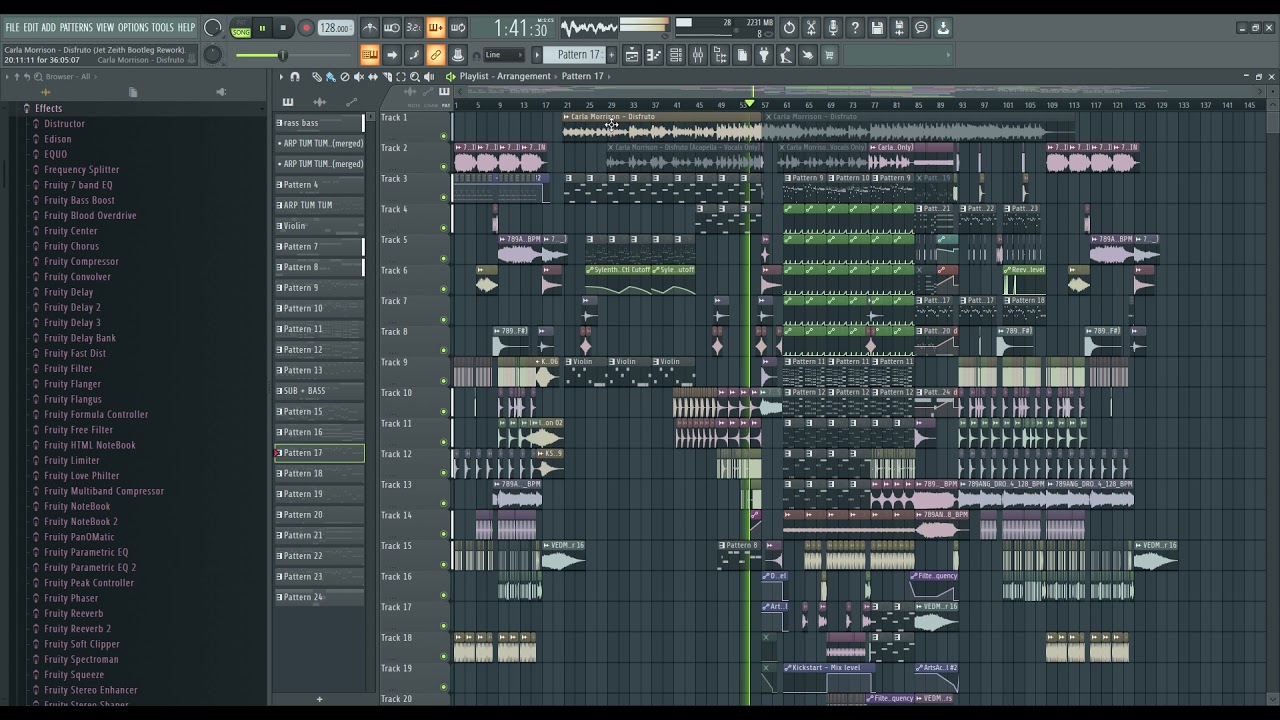Click the tempo 128.000 field
Screen dimensions: 1280x720
pos(336,27)
